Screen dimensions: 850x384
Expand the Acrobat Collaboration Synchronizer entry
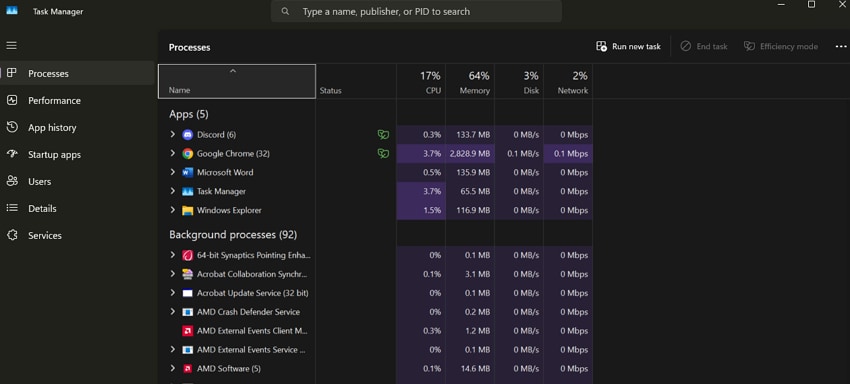(x=172, y=273)
